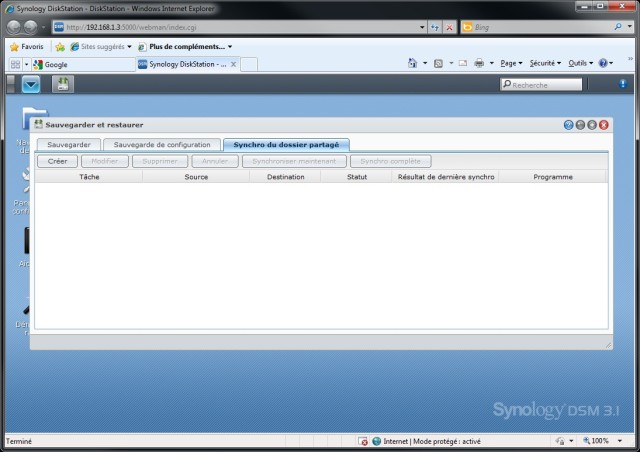Select the backup app icon in DSM taskbar
The image size is (640, 452).
point(63,84)
